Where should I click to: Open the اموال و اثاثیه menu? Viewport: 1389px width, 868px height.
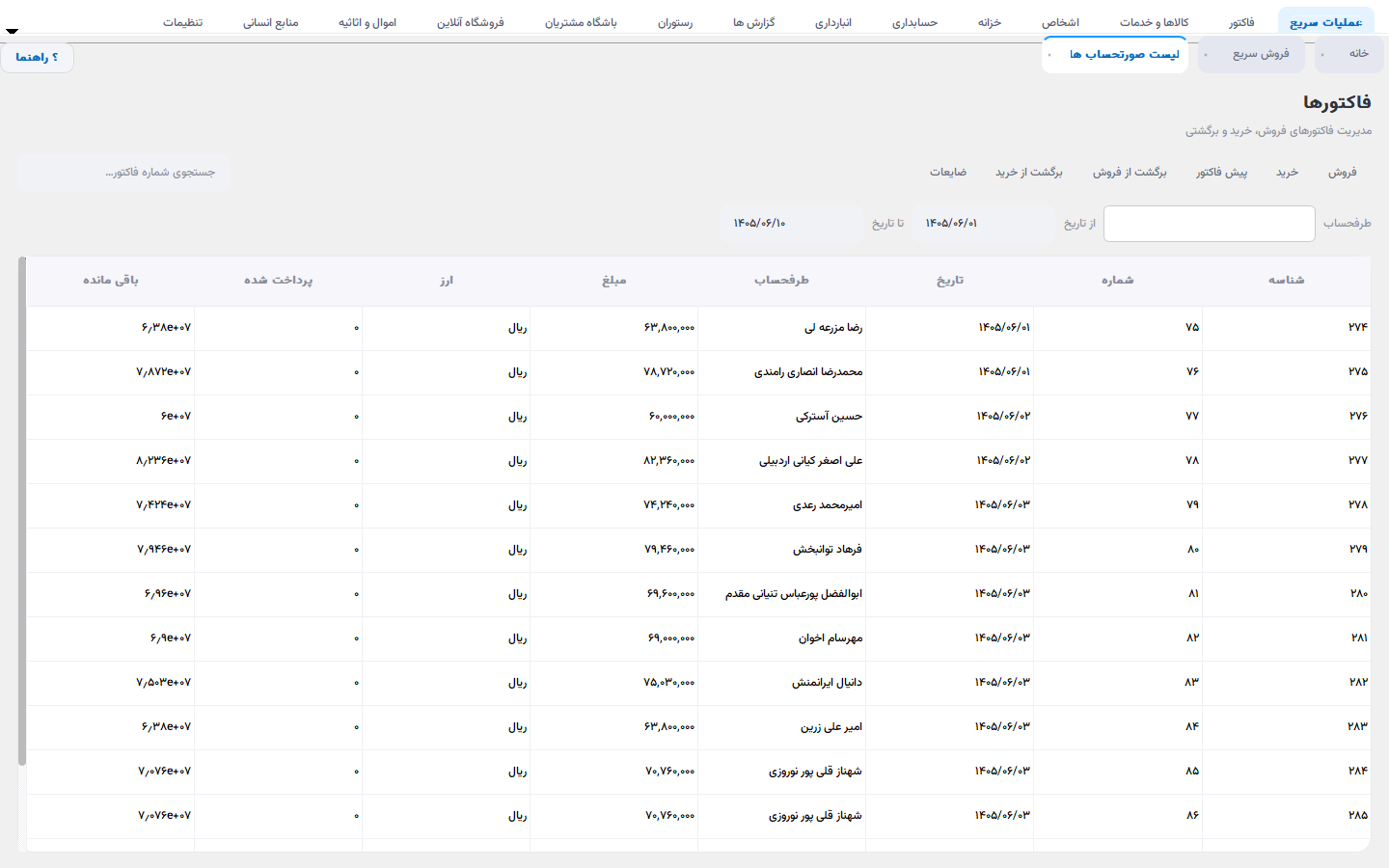pyautogui.click(x=368, y=22)
